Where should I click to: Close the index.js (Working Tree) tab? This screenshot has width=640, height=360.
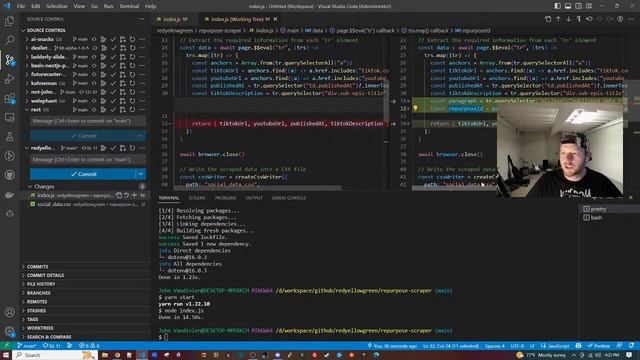click(x=276, y=19)
